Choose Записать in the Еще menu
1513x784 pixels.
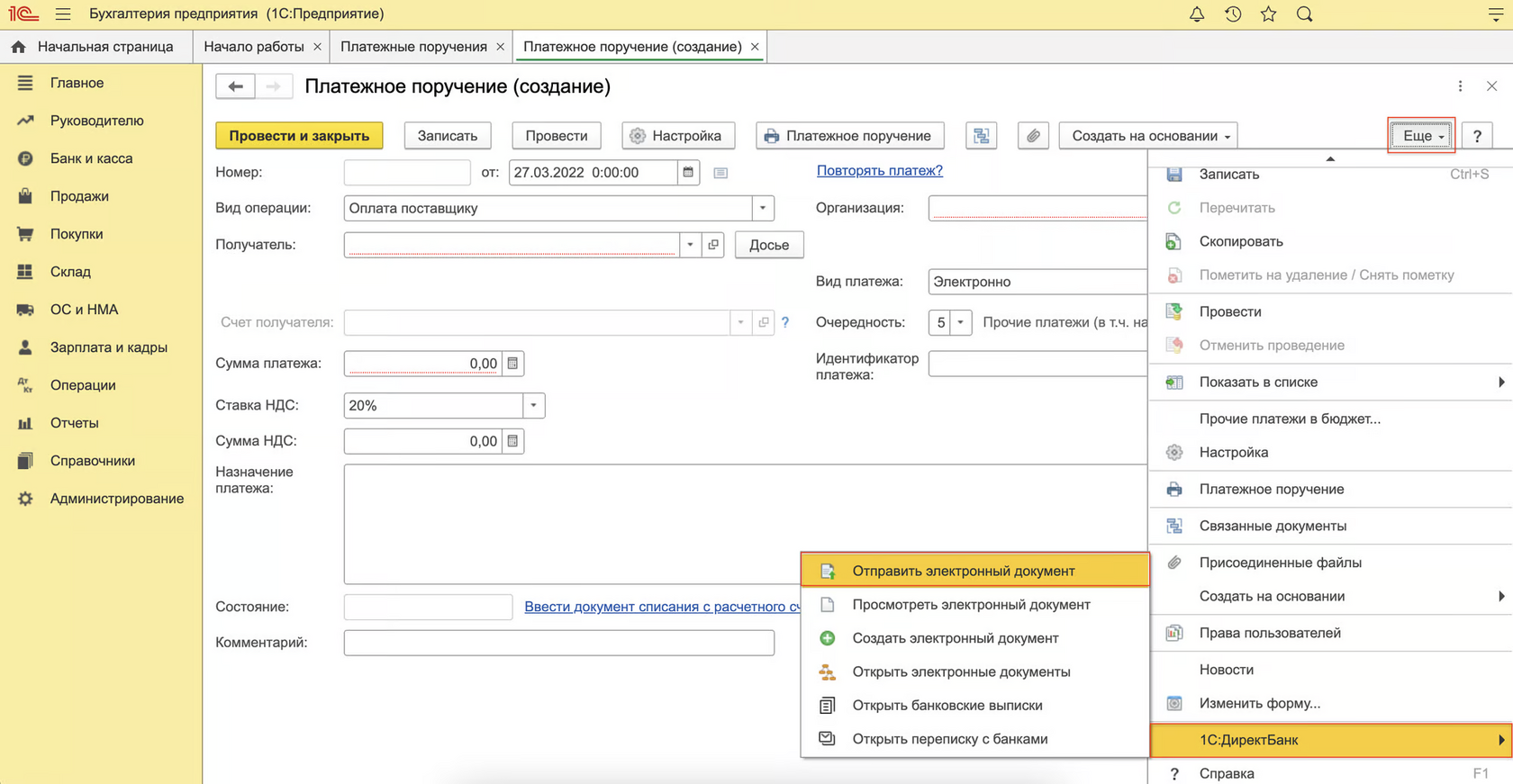[x=1330, y=175]
